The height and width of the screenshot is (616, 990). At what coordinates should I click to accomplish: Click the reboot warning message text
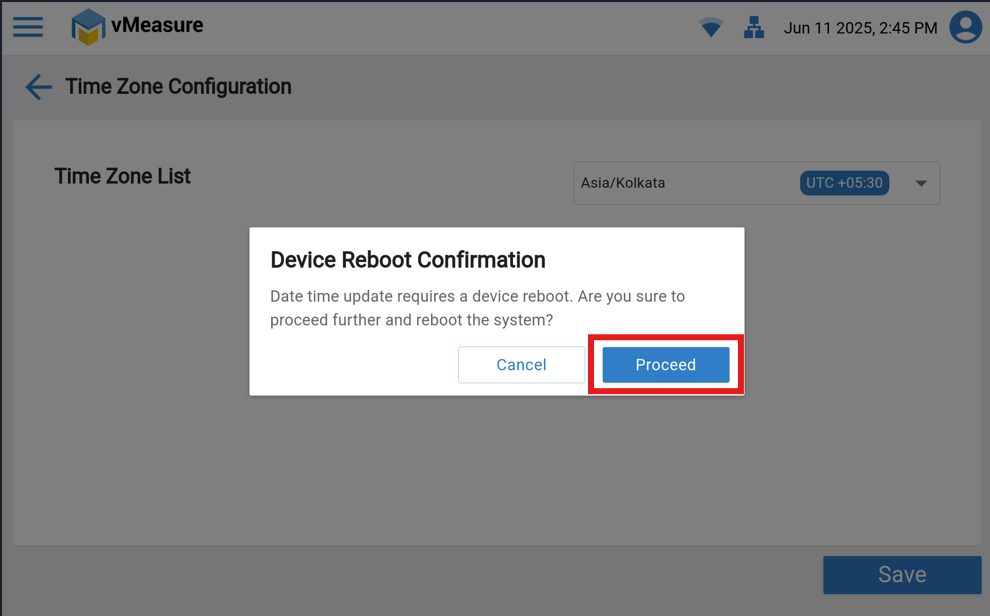point(477,308)
